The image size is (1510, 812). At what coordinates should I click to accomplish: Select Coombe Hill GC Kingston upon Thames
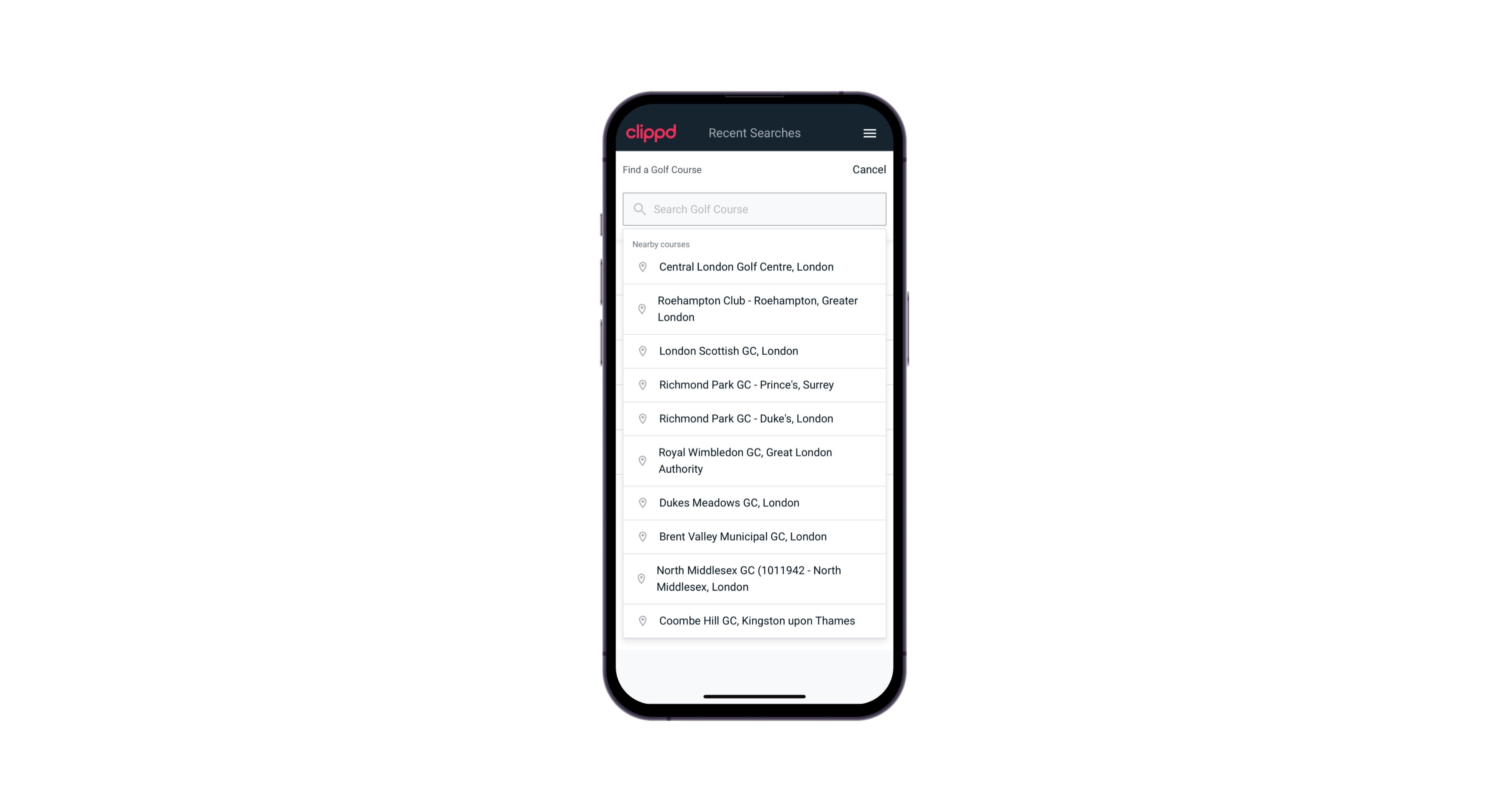(755, 620)
